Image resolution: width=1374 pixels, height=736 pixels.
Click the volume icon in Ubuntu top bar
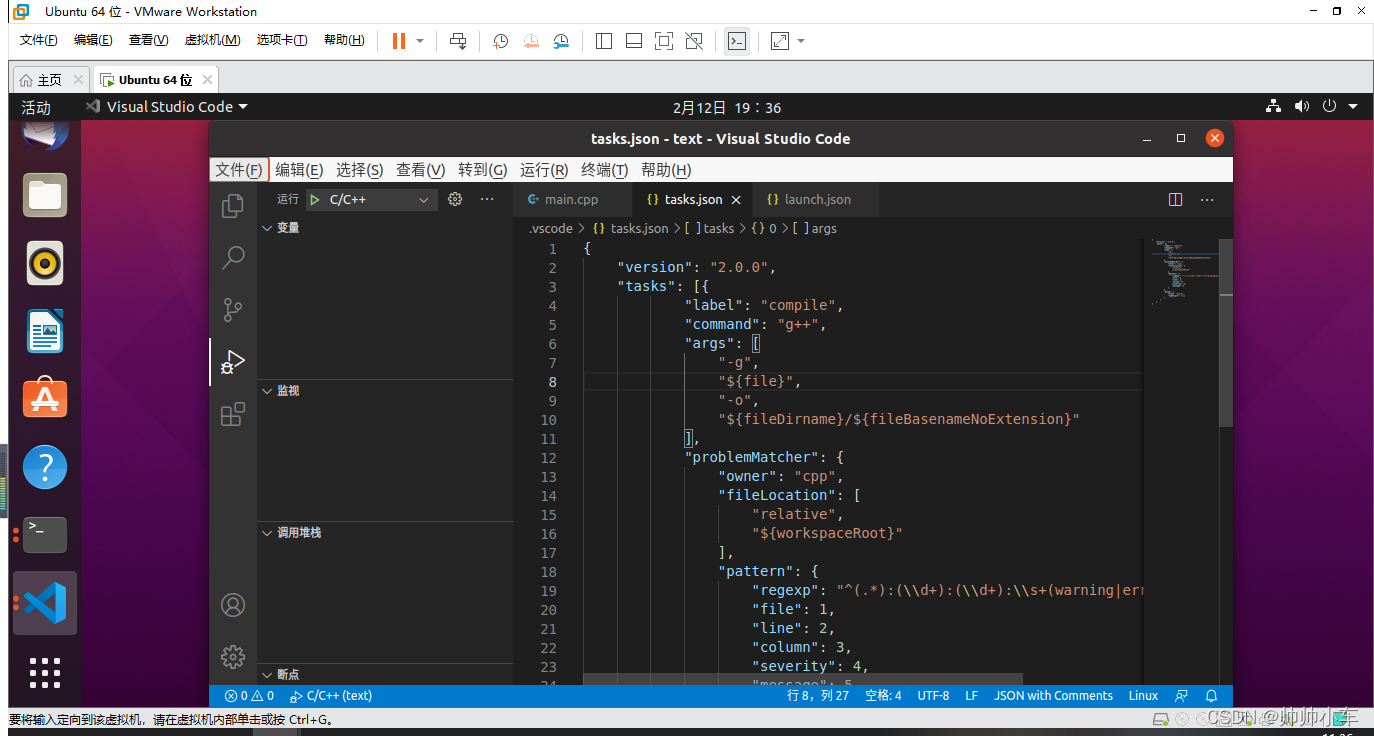tap(1301, 107)
